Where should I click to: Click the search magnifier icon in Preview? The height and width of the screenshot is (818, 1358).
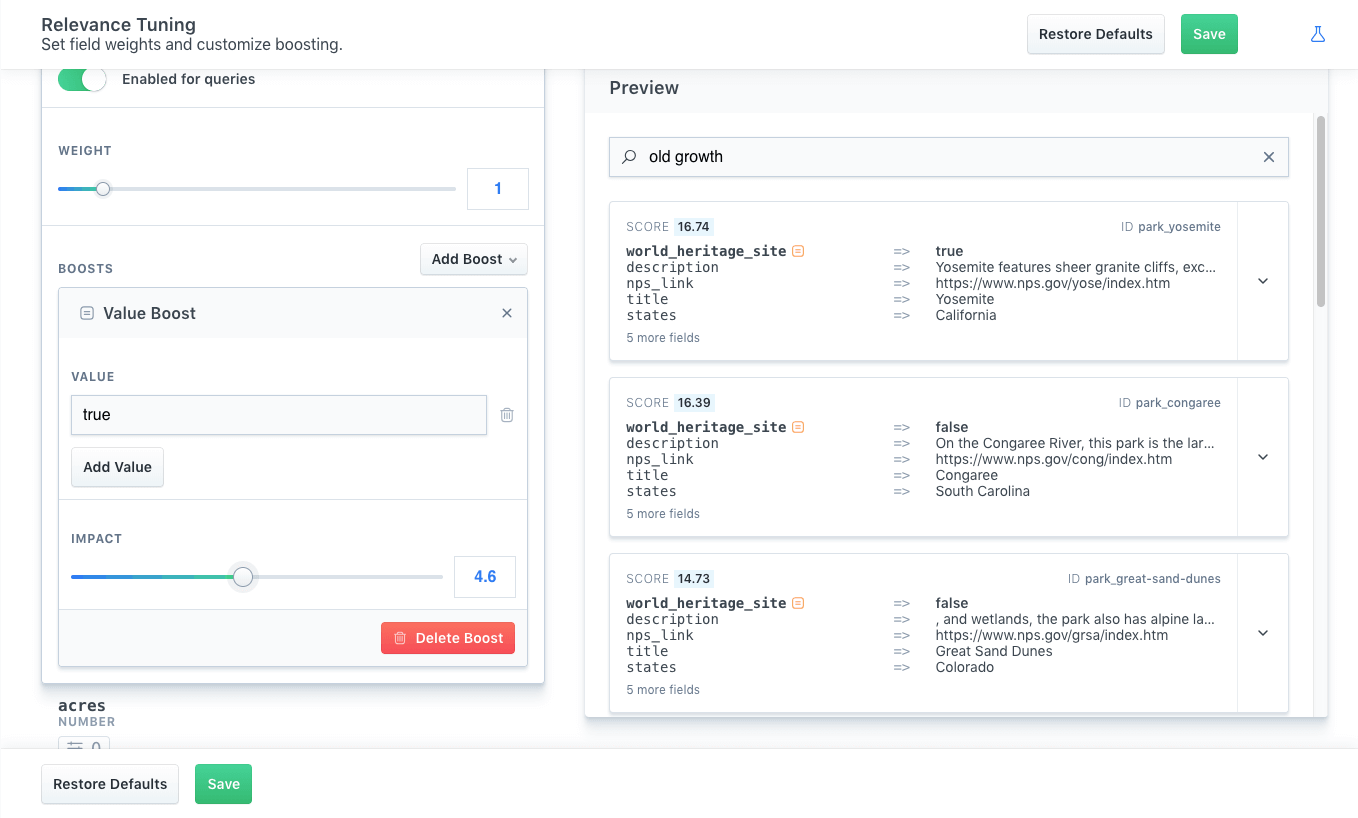pos(629,157)
